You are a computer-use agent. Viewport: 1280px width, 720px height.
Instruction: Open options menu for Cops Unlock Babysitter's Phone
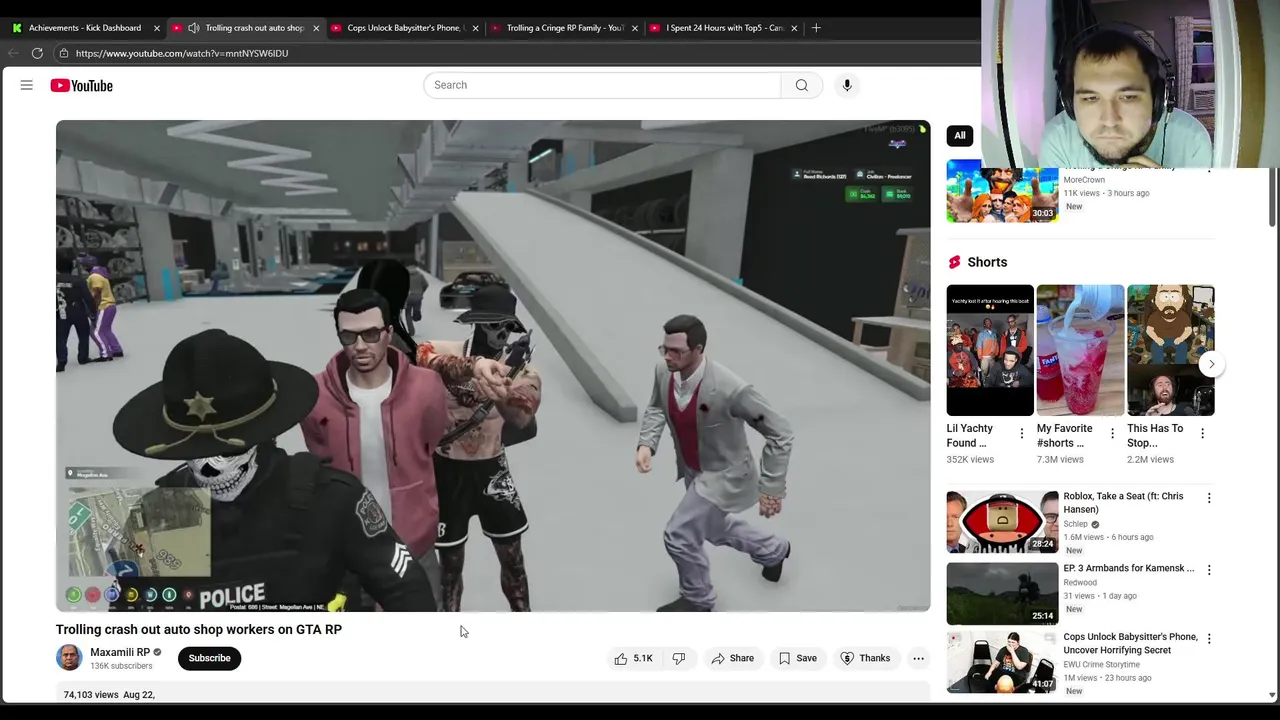[1208, 638]
